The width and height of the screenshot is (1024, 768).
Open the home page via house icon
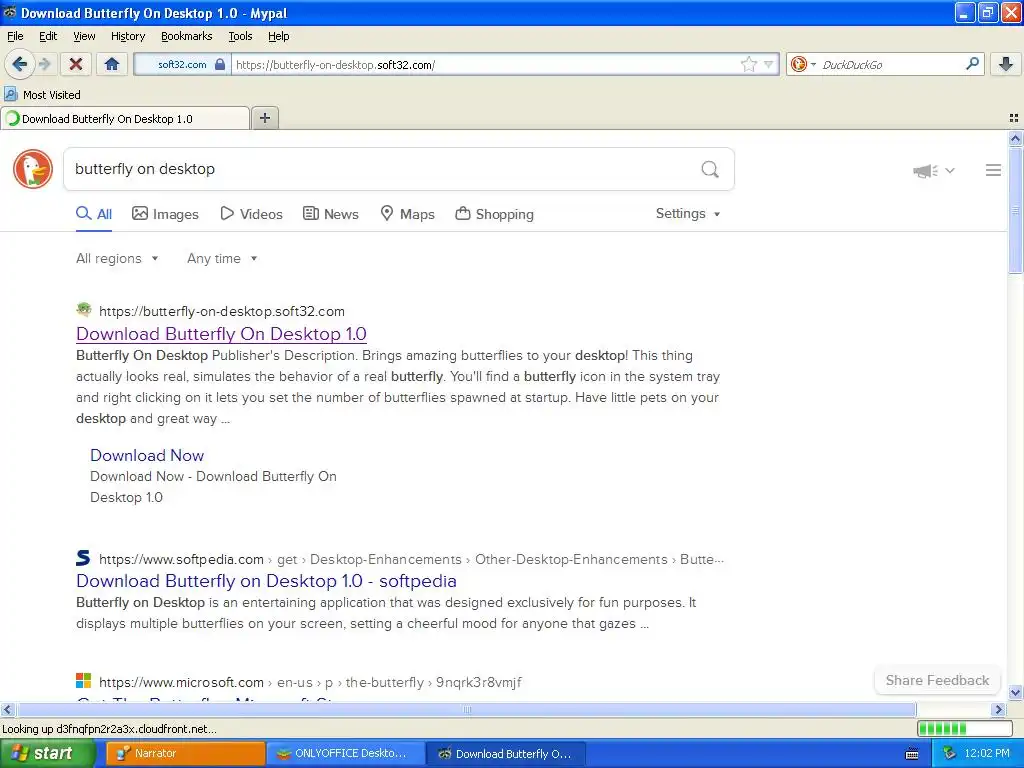(x=112, y=64)
